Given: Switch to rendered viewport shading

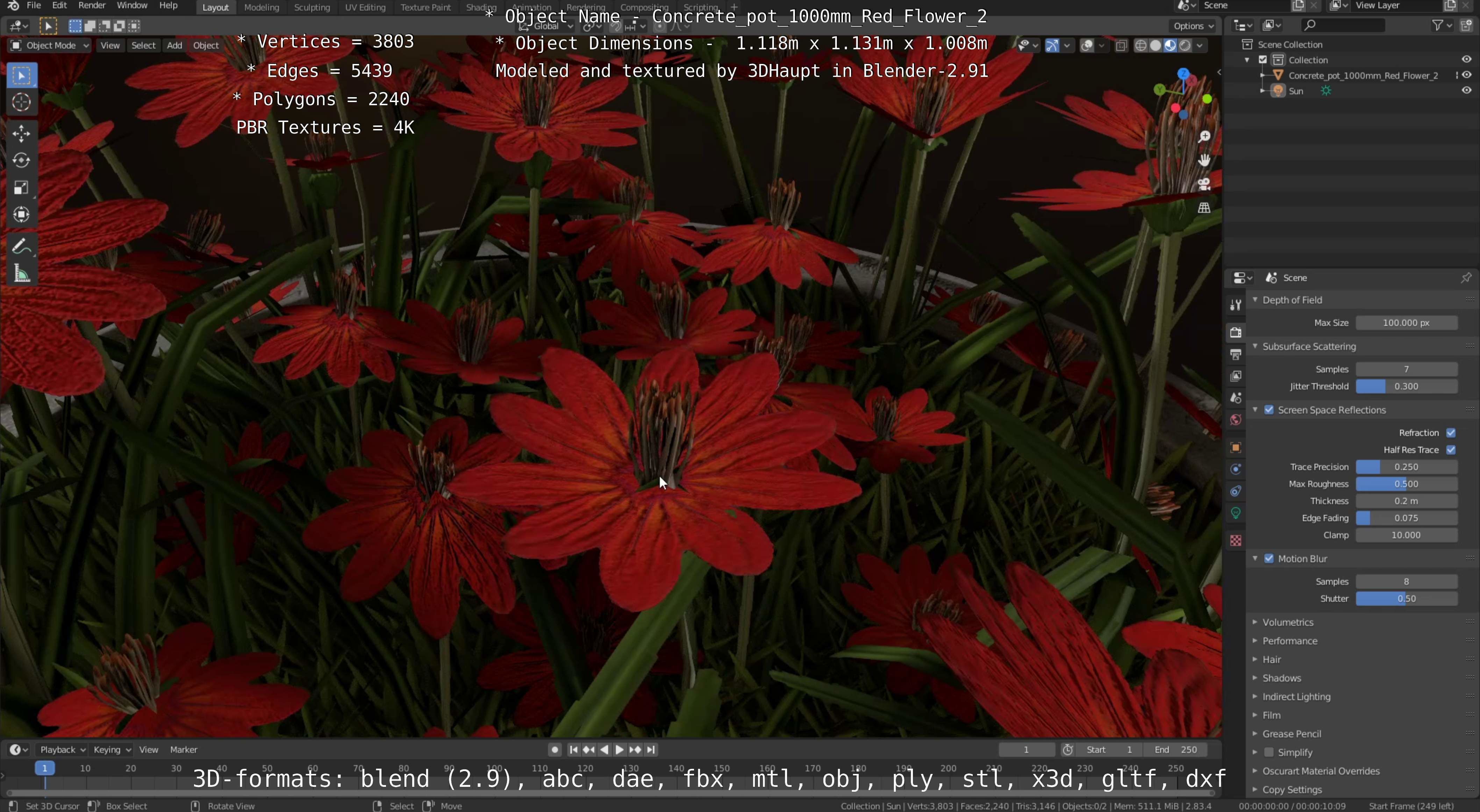Looking at the screenshot, I should [1185, 45].
